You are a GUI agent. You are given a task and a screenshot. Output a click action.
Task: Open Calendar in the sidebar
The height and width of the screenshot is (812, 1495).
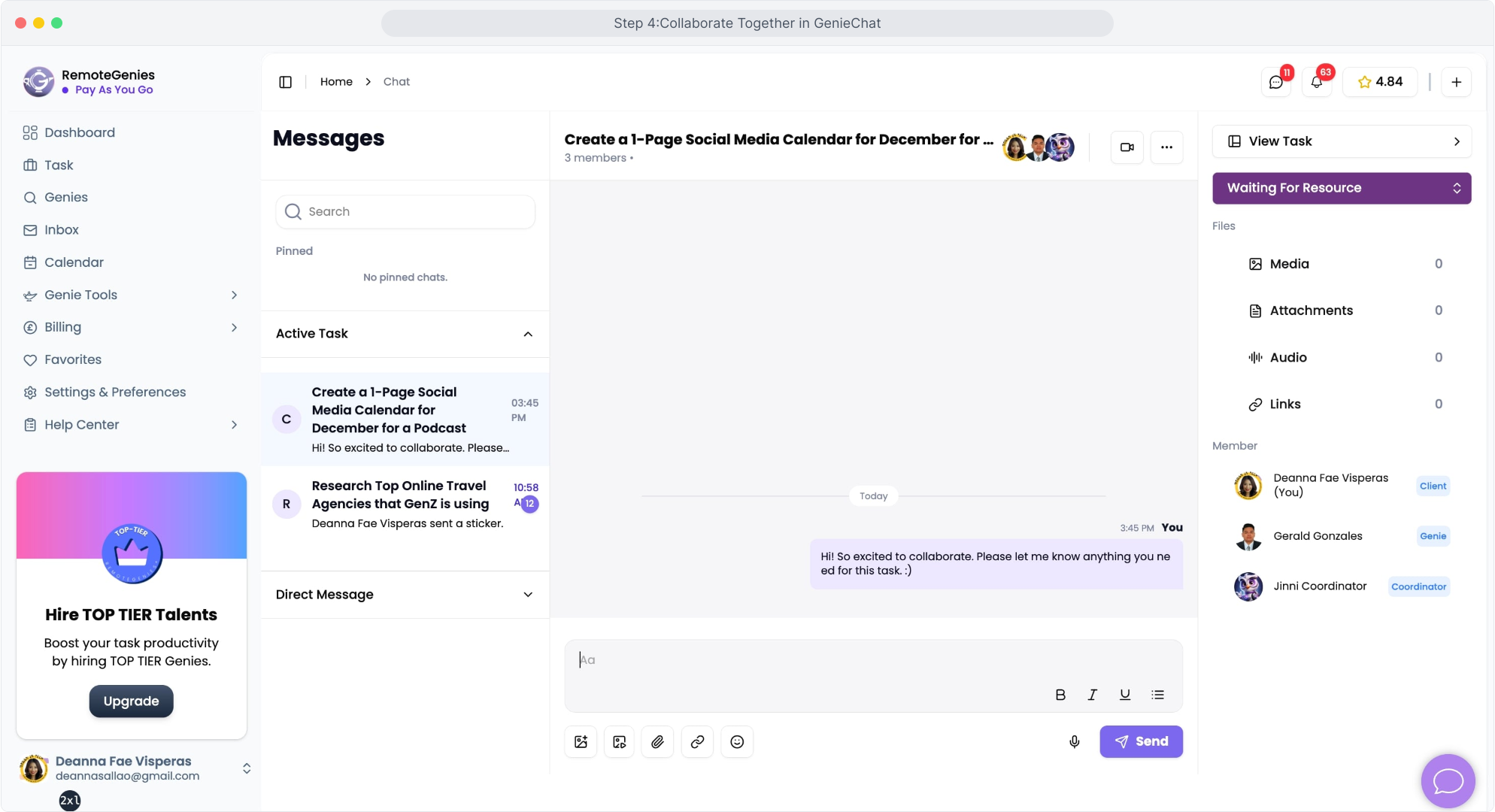point(74,262)
